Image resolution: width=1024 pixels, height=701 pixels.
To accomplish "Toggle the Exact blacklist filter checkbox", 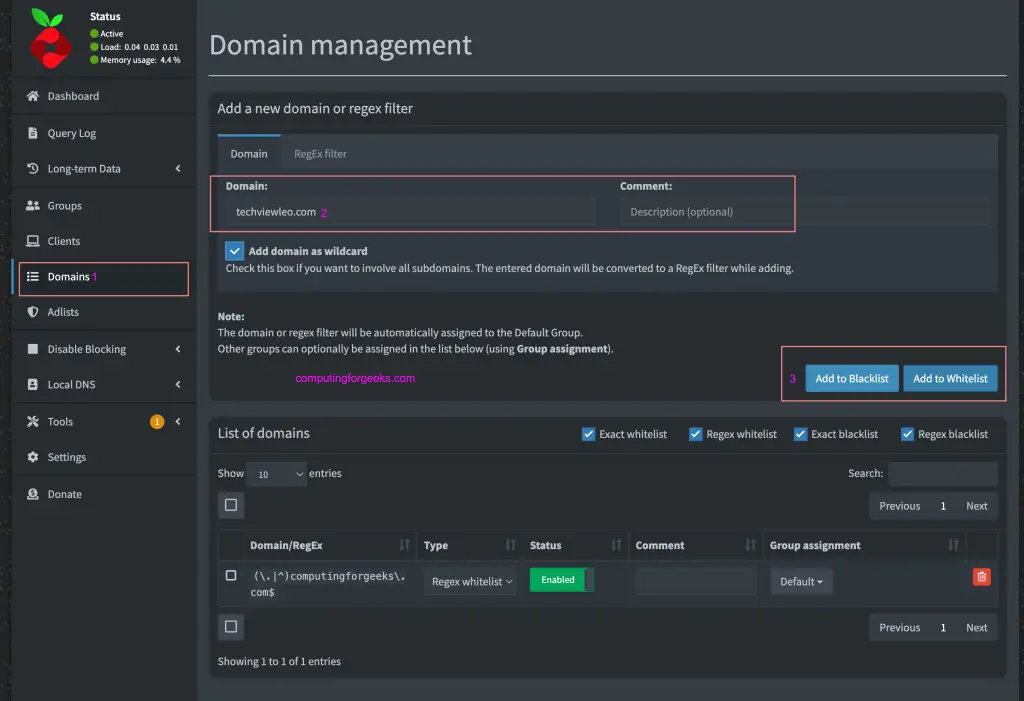I will tap(800, 434).
